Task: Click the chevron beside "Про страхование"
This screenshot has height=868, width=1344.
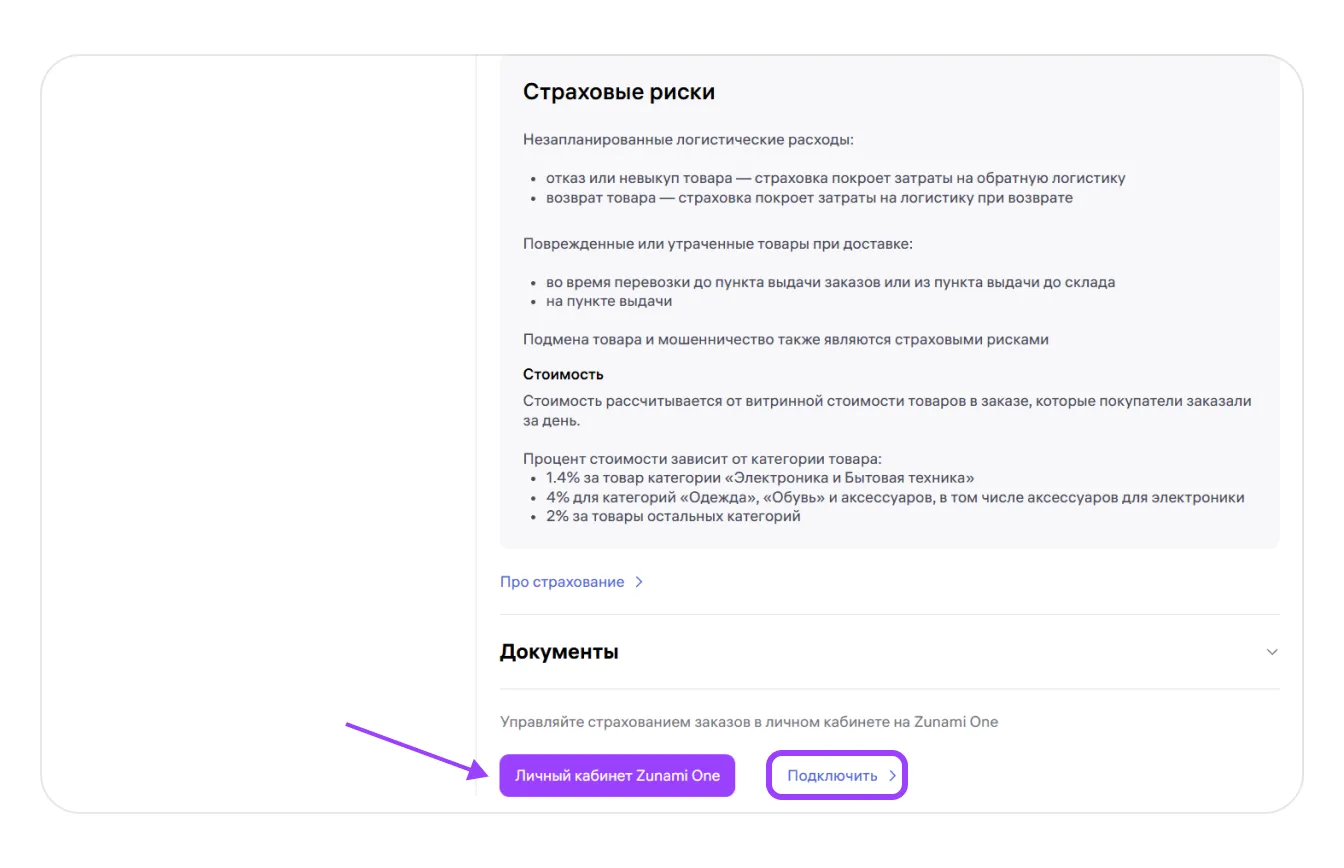Action: [639, 582]
